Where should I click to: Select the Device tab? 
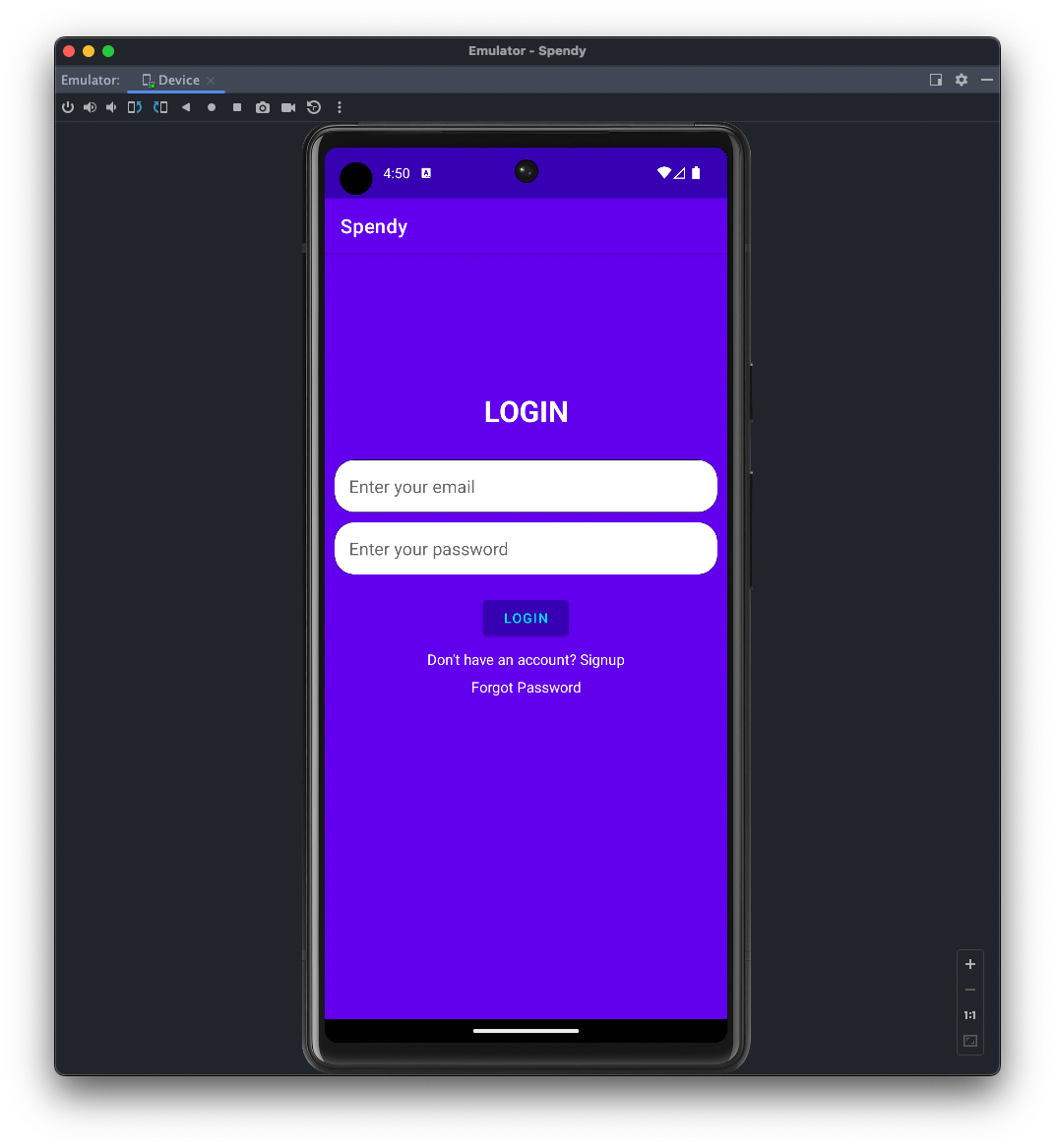coord(174,80)
